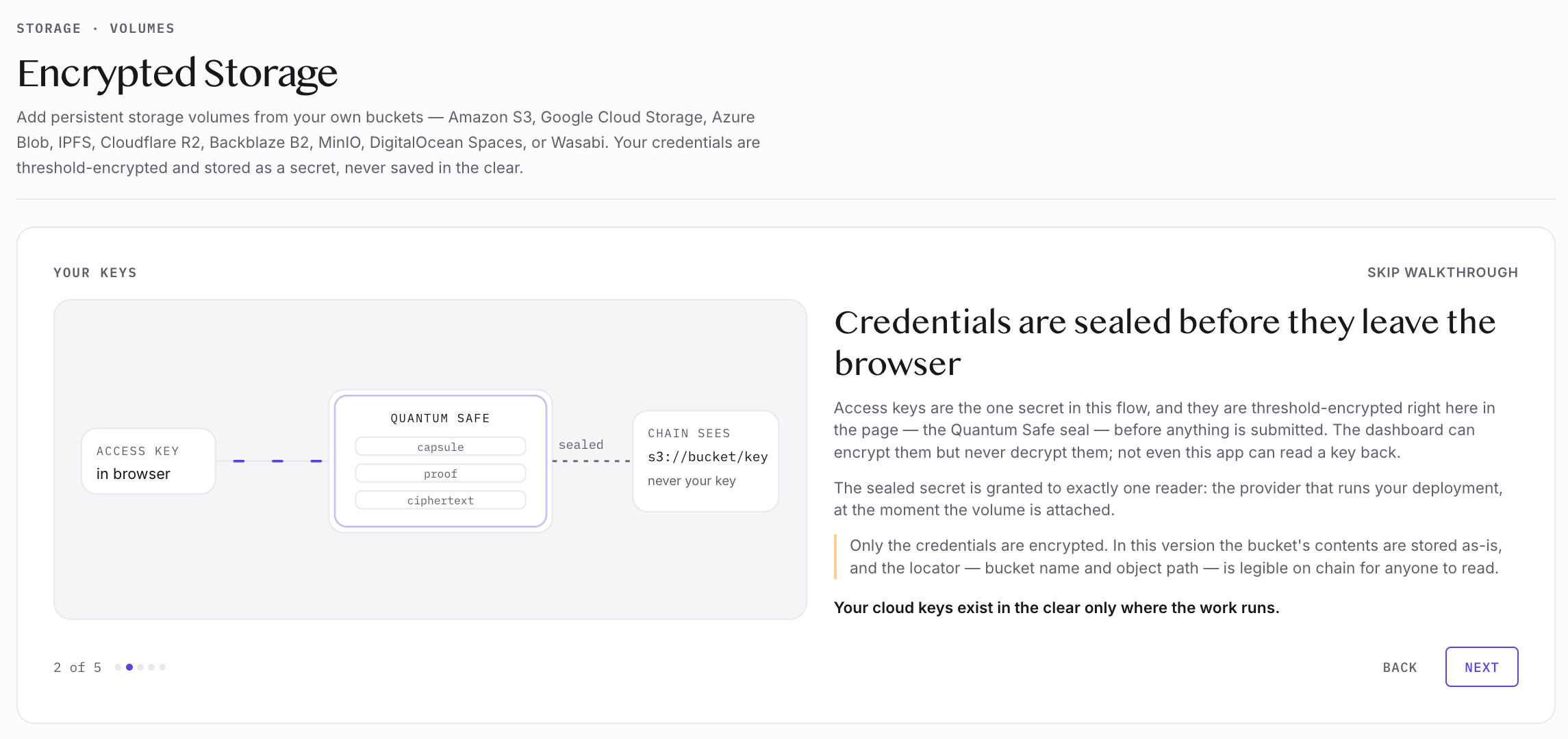
Task: Click the Chain Sees s3://bucket/key box
Action: click(706, 461)
